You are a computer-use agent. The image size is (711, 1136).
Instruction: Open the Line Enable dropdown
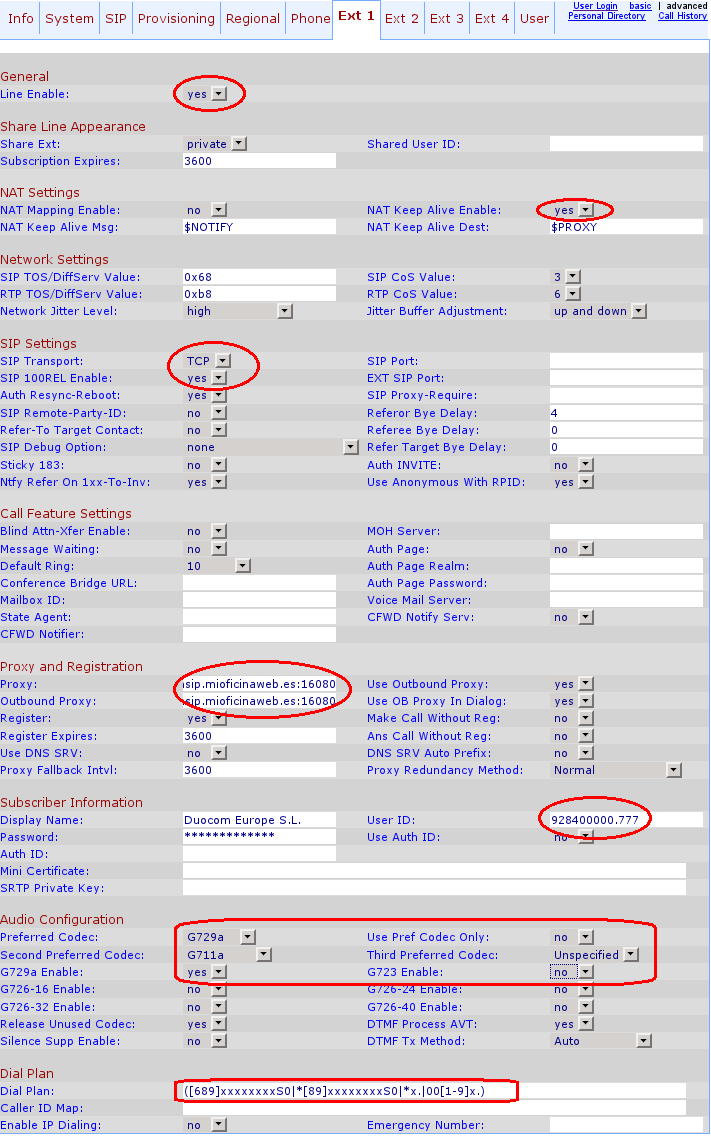[x=219, y=94]
